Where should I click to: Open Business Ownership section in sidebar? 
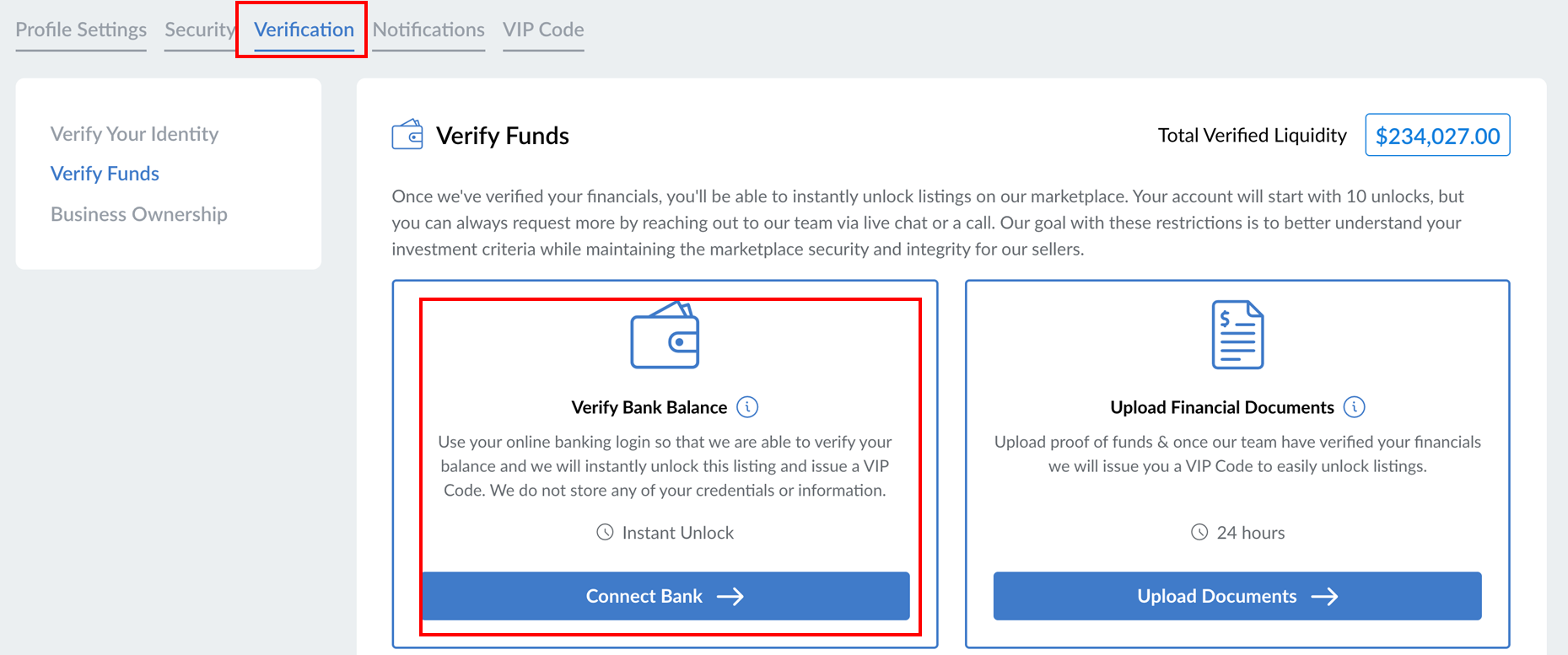point(139,214)
